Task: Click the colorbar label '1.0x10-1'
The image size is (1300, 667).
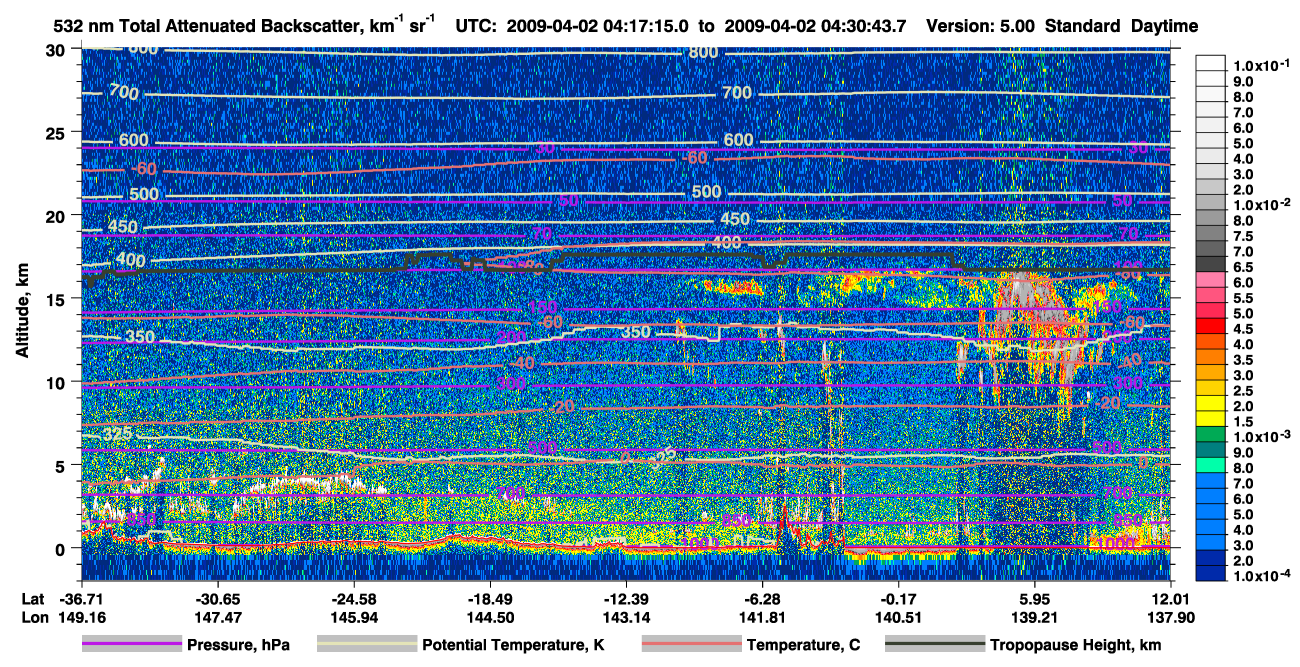Action: (1260, 66)
